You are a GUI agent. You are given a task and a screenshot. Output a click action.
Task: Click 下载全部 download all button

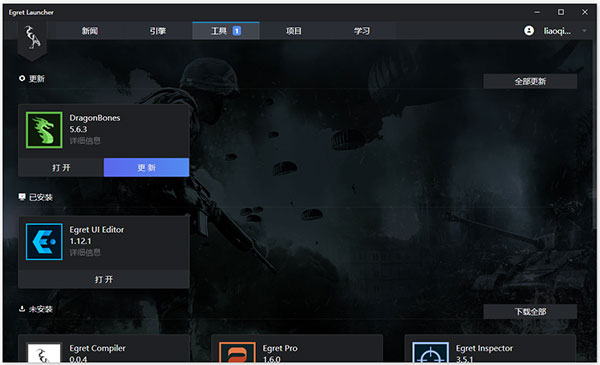(530, 311)
